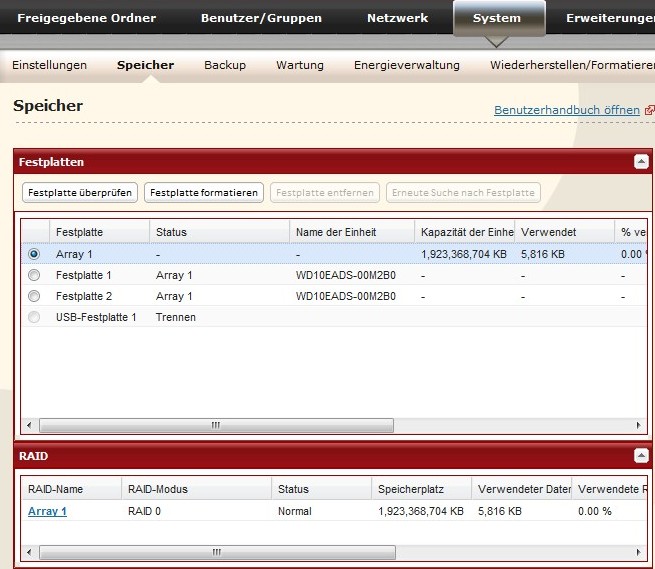Open the Benutzer/Gruppen tab

click(261, 18)
